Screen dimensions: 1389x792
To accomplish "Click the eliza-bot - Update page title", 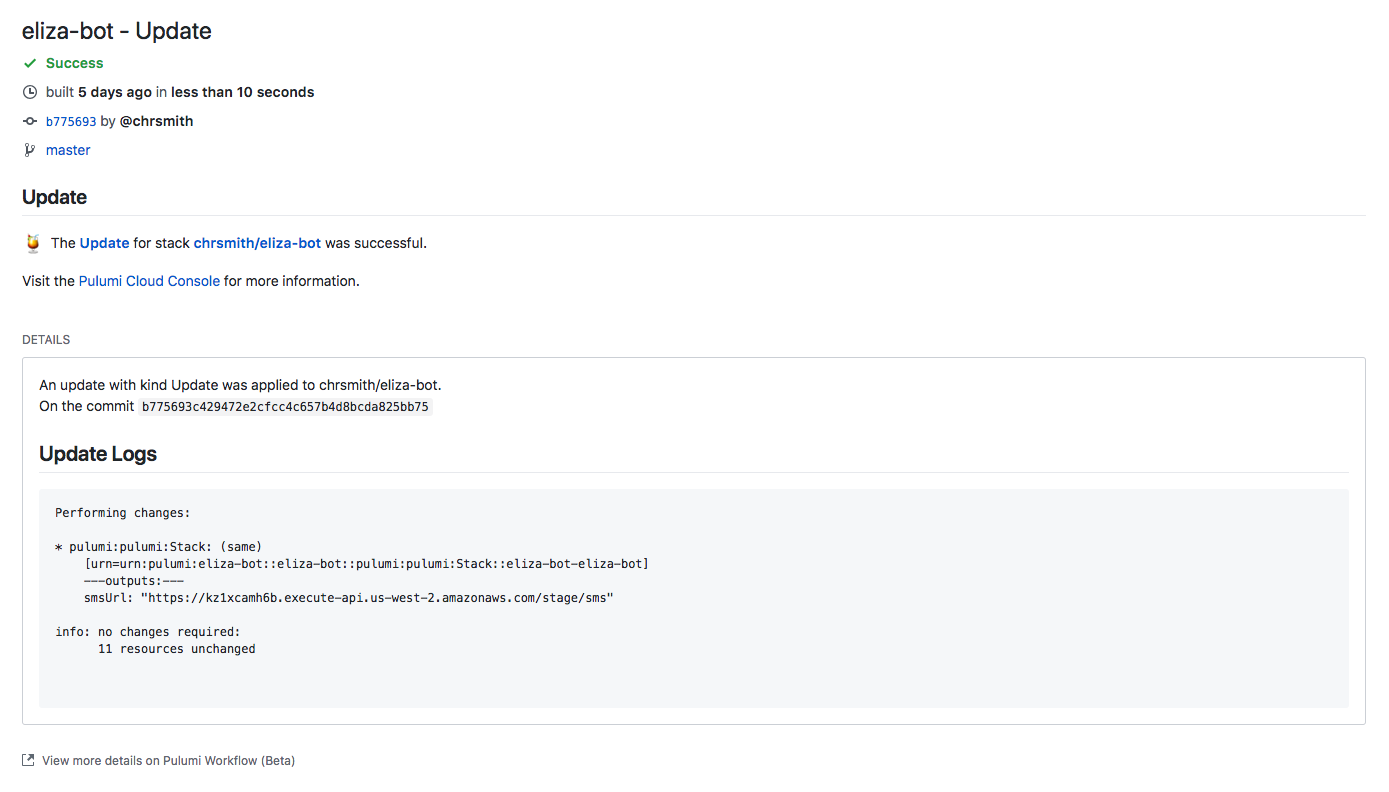I will [116, 31].
